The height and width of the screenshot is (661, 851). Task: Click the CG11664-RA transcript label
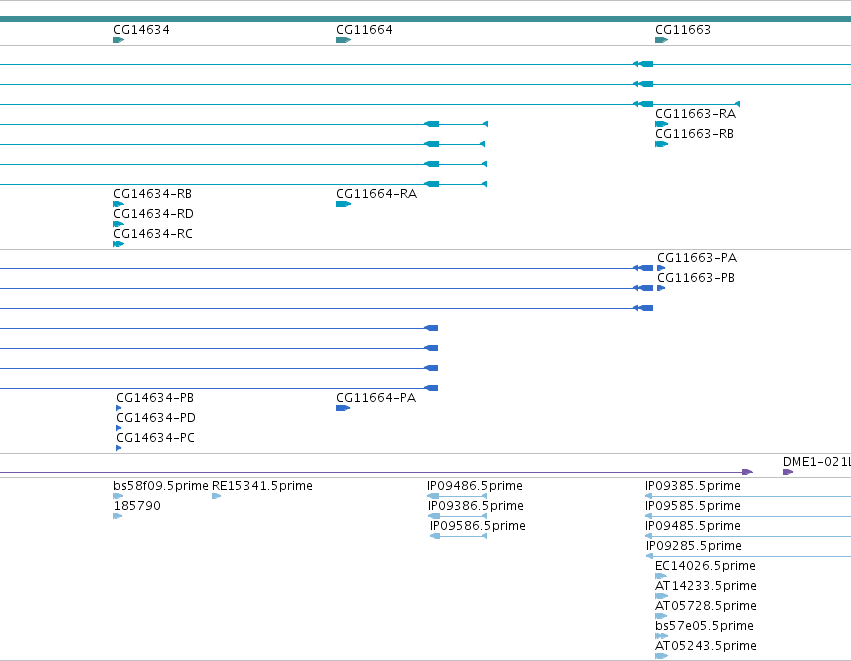(376, 194)
